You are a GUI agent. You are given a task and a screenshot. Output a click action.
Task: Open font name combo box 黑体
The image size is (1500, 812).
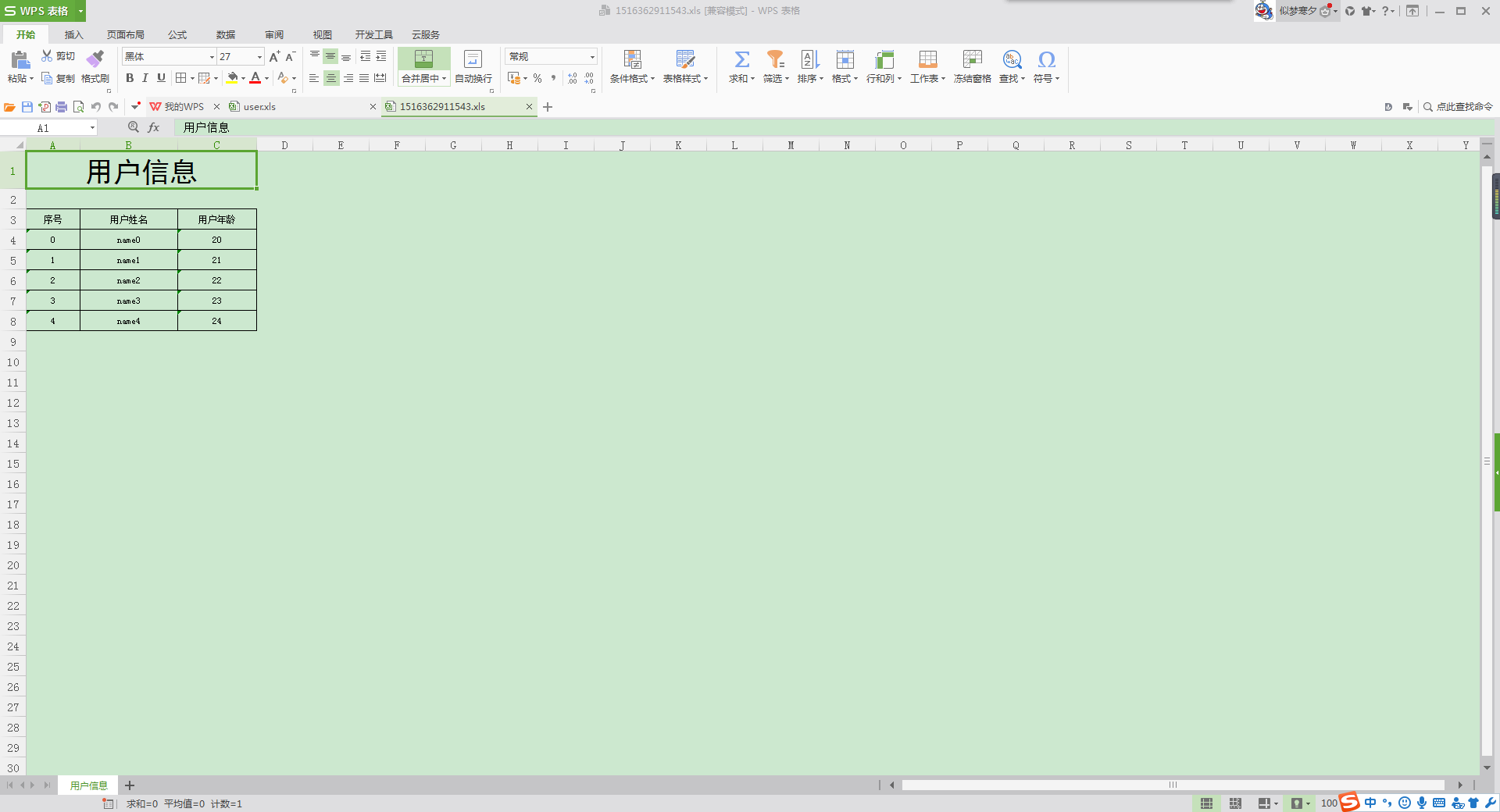pos(169,56)
